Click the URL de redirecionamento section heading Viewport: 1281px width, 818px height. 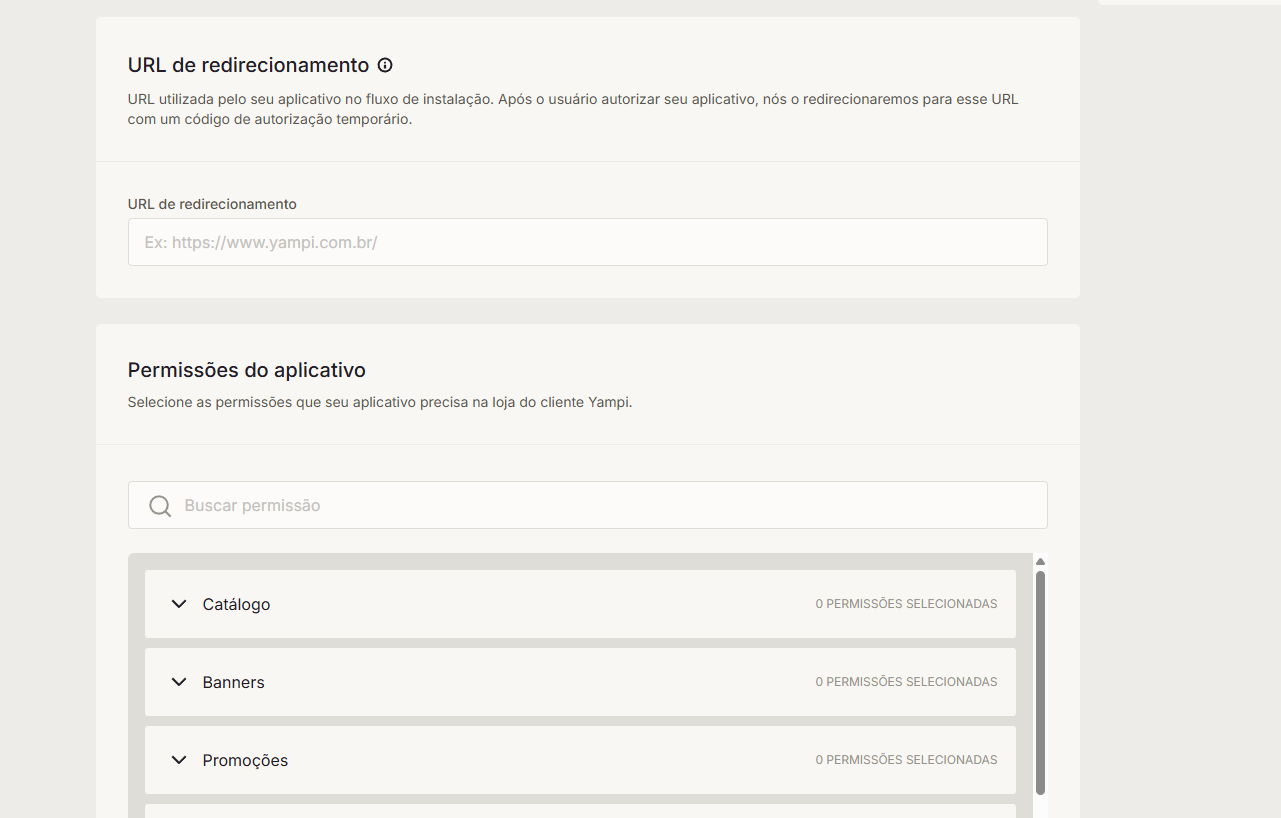[249, 65]
